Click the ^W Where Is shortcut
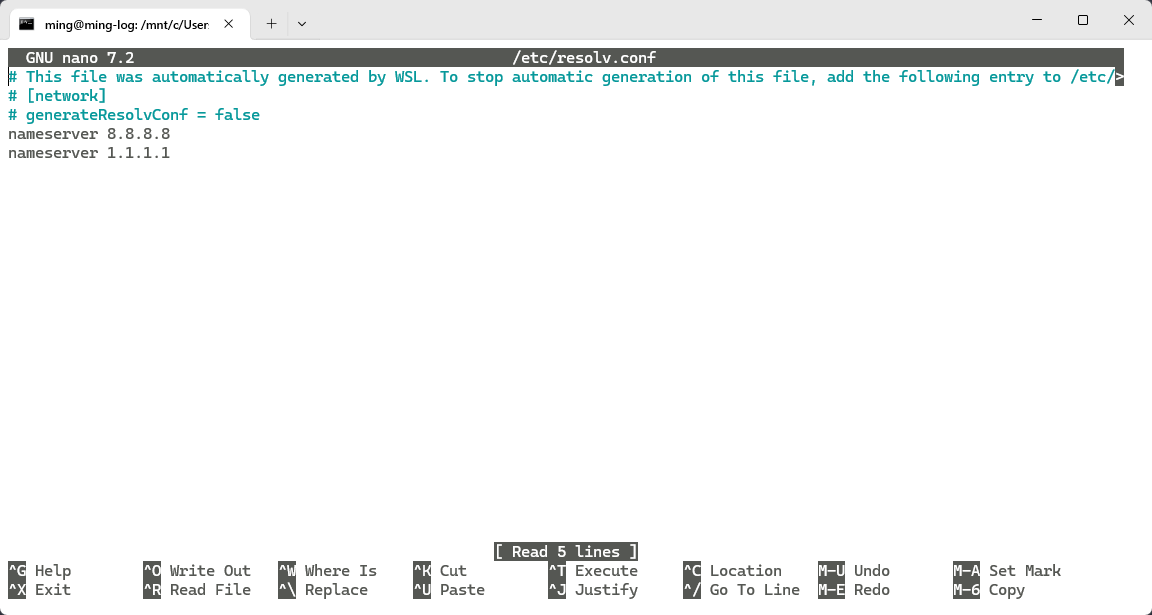This screenshot has height=615, width=1152. tap(328, 571)
